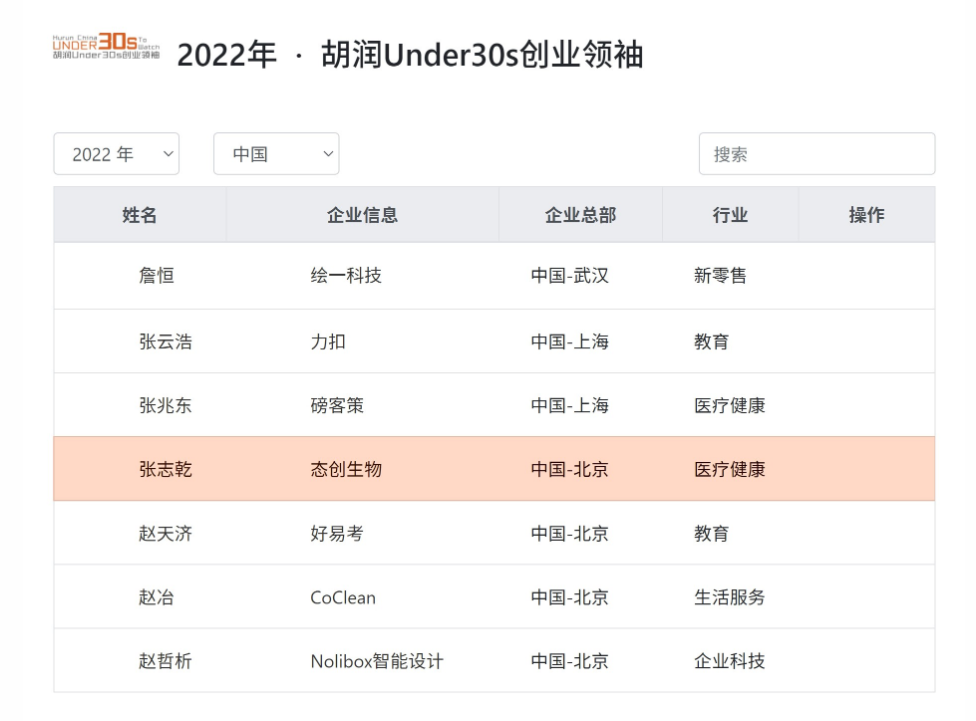Click the 姓名 column header
Image resolution: width=976 pixels, height=721 pixels.
pos(139,215)
